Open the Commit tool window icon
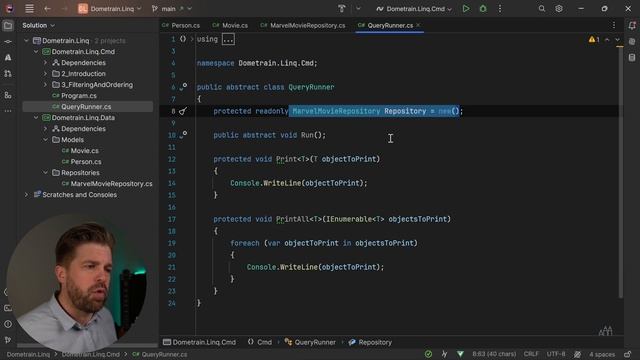The height and width of the screenshot is (360, 640). (x=8, y=42)
